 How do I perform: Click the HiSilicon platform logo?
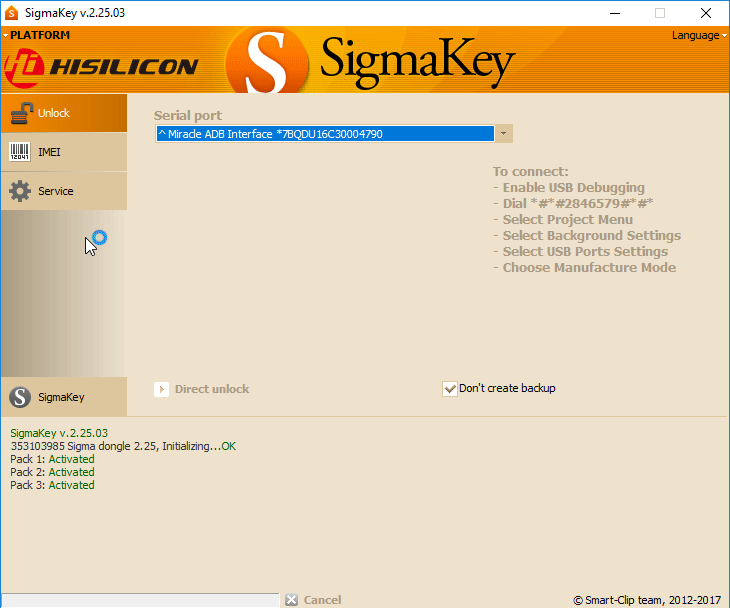click(x=101, y=68)
